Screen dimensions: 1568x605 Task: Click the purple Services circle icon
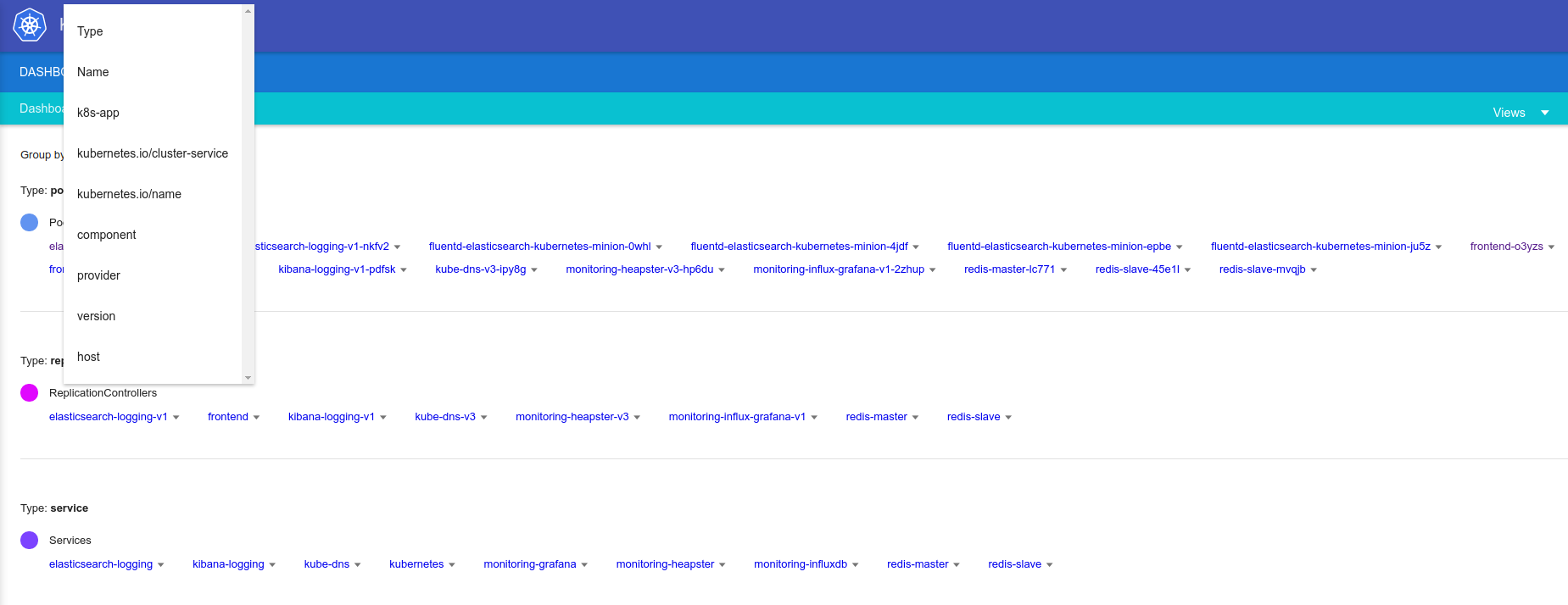coord(30,541)
